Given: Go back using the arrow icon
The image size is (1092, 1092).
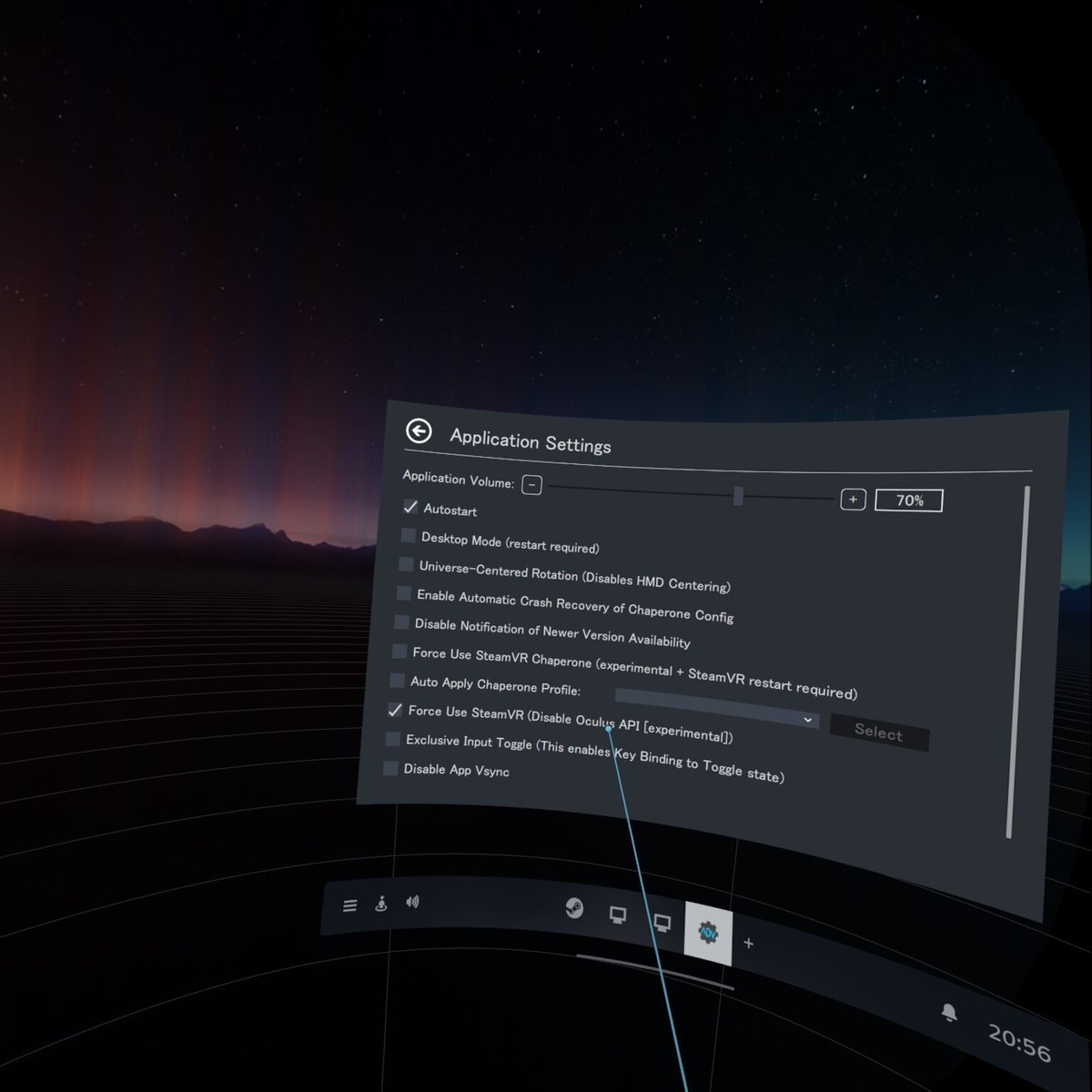Looking at the screenshot, I should (419, 431).
